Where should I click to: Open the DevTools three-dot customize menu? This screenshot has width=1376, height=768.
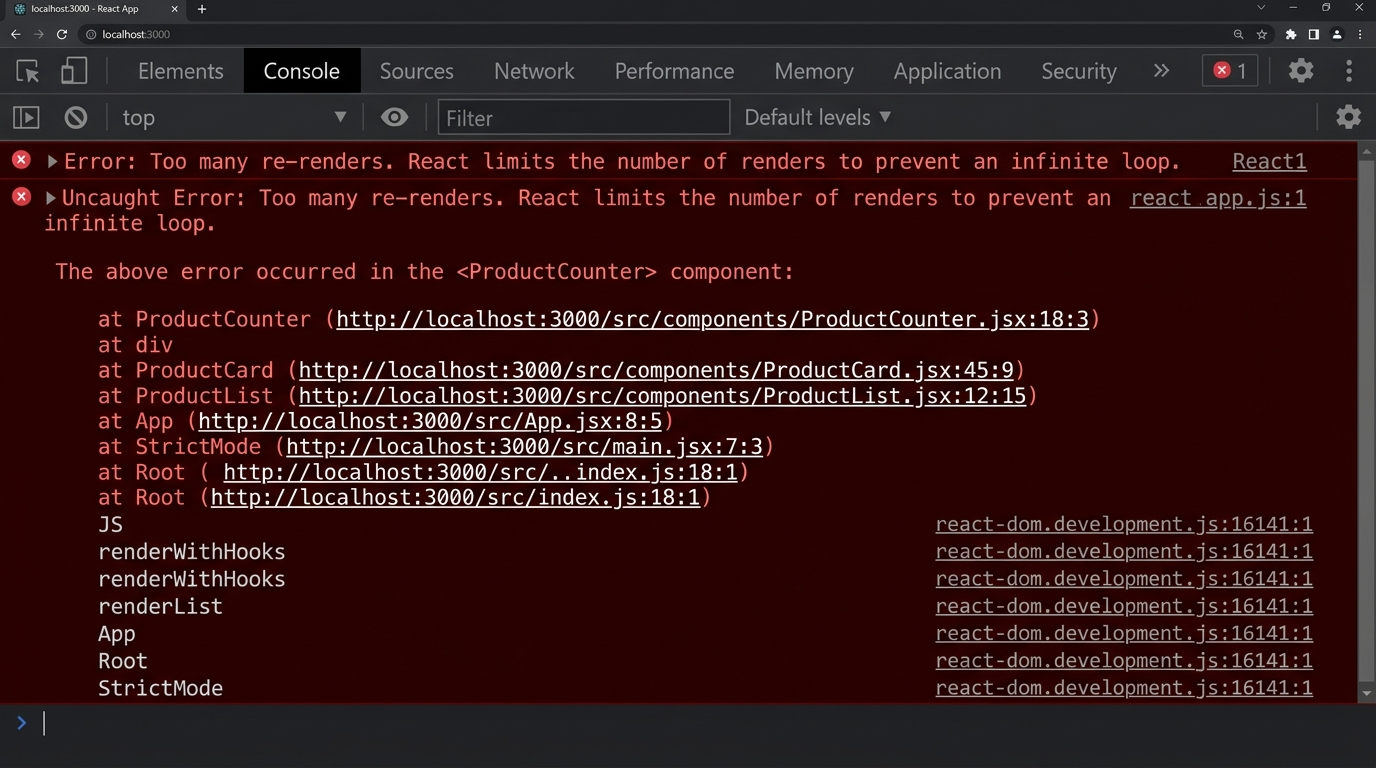[1349, 70]
